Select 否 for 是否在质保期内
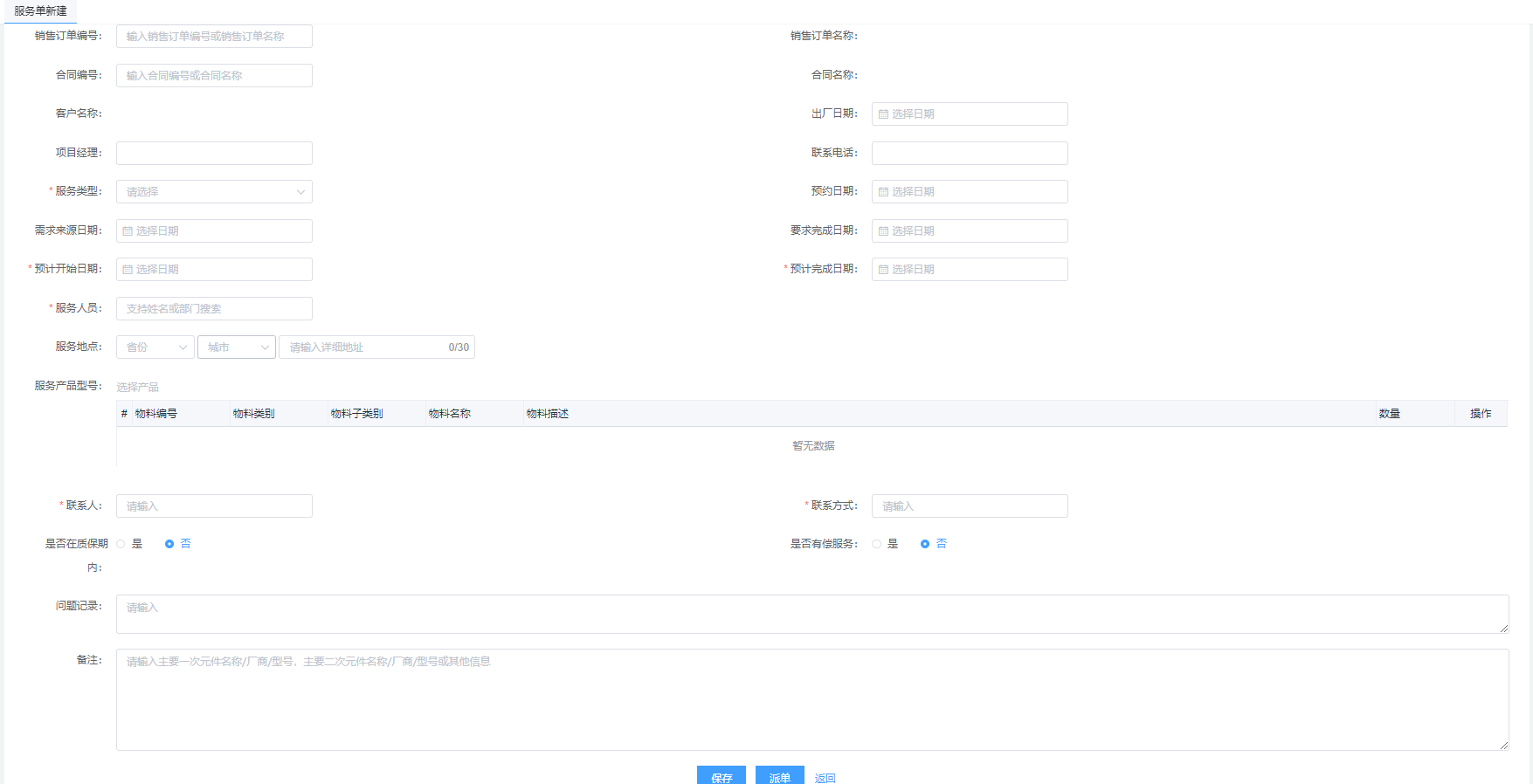The height and width of the screenshot is (784, 1533). (x=169, y=544)
